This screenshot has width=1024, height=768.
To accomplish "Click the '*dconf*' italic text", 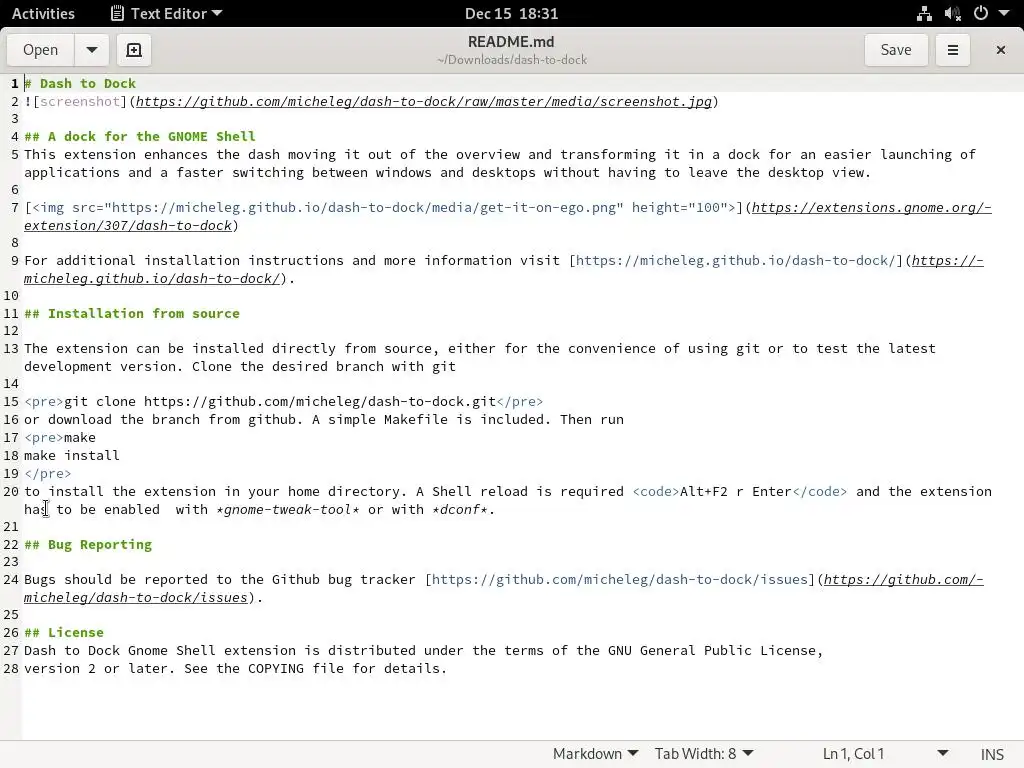I will click(460, 509).
